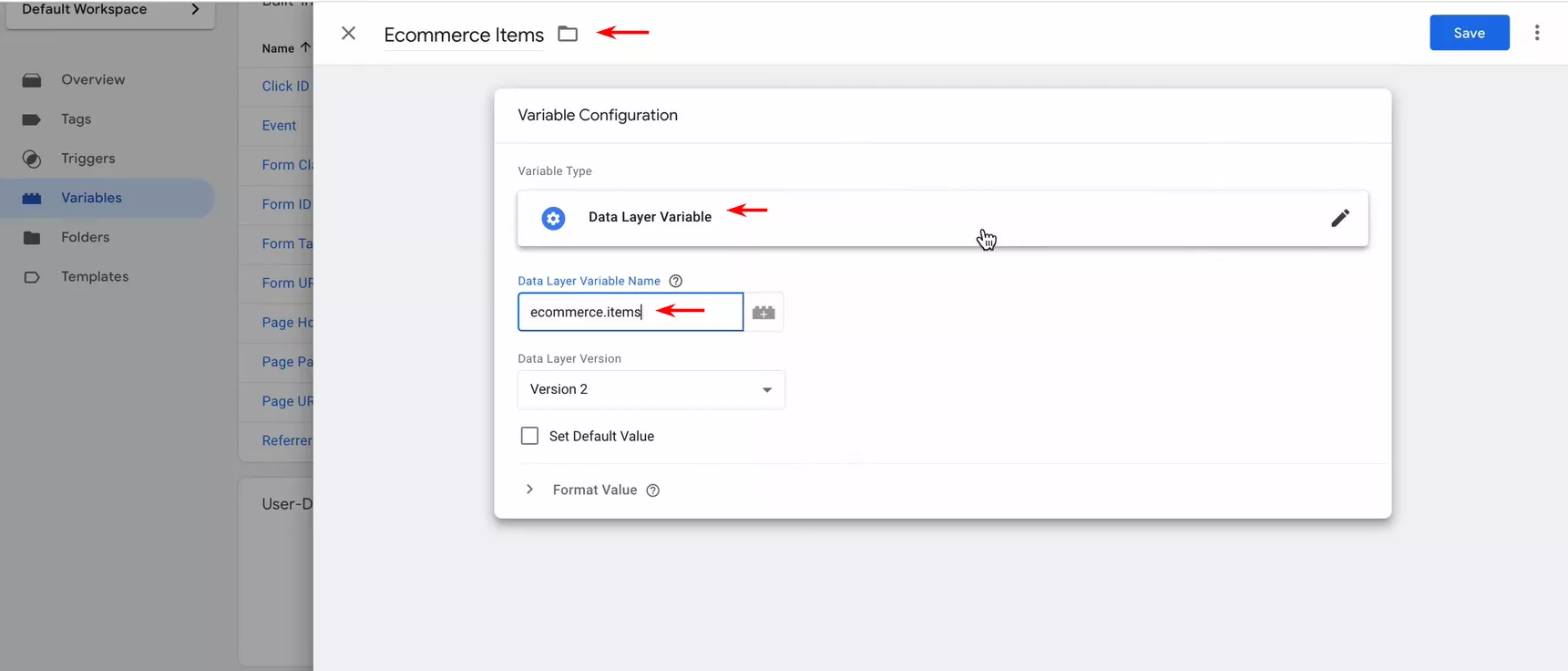Open the Event variable link
1568x671 pixels.
(279, 126)
